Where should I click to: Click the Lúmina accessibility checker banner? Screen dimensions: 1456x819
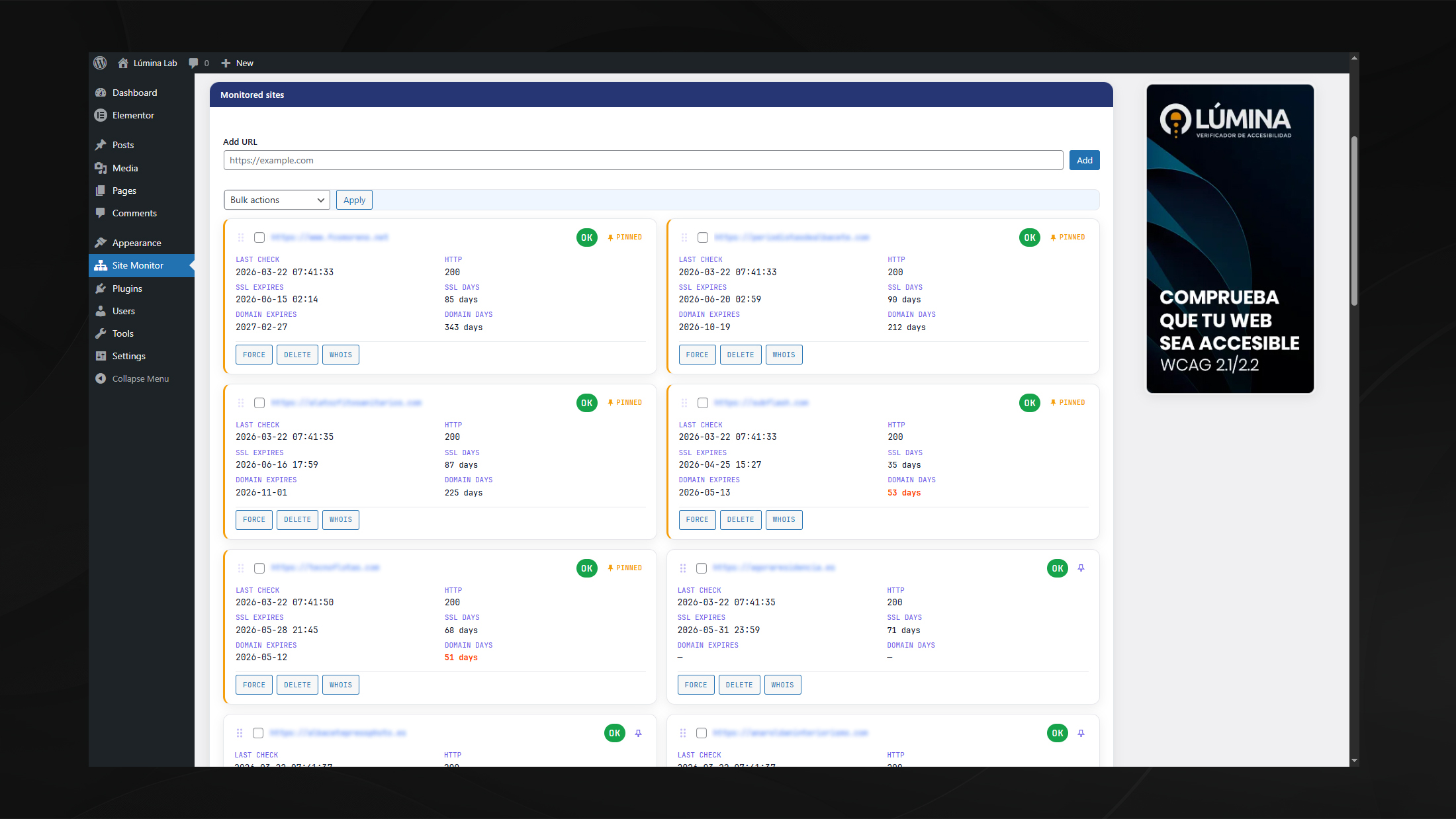(1230, 238)
